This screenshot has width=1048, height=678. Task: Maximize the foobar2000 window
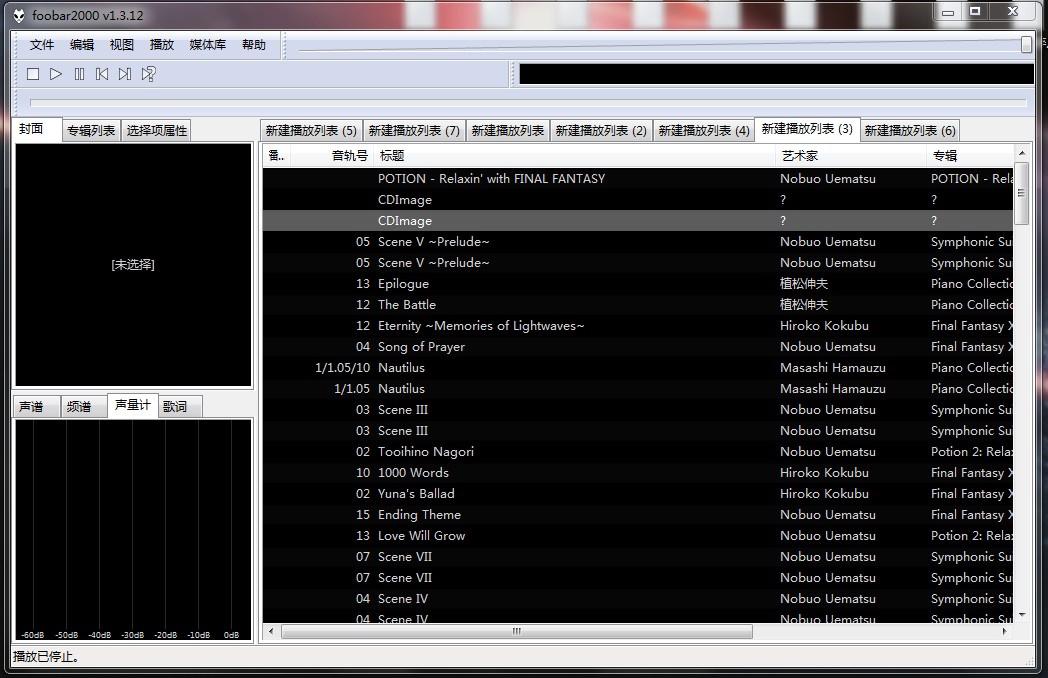coord(975,12)
